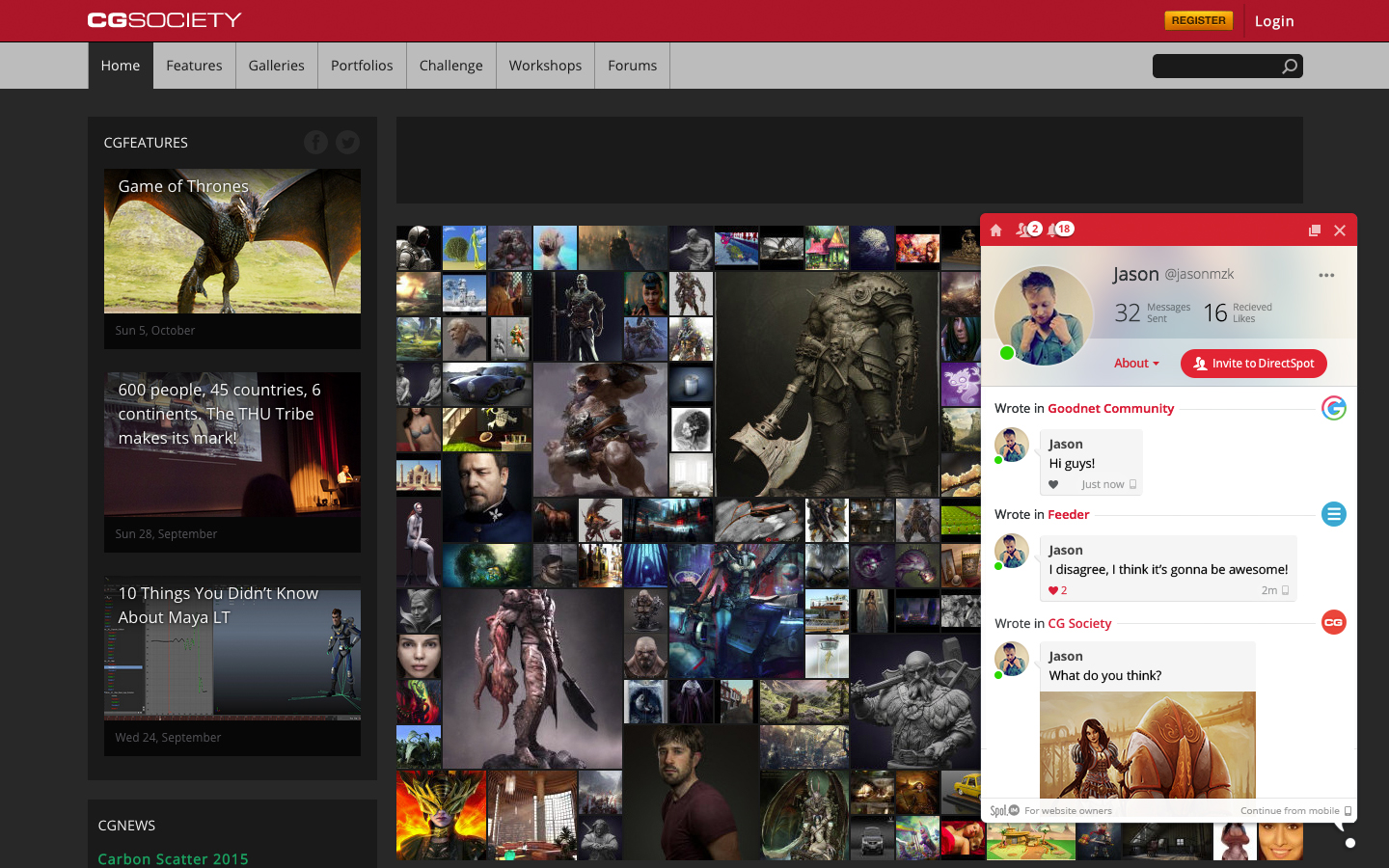Screen dimensions: 1389x868
Task: Follow the Carbon Scatter 2015 news link
Action: pyautogui.click(x=174, y=858)
